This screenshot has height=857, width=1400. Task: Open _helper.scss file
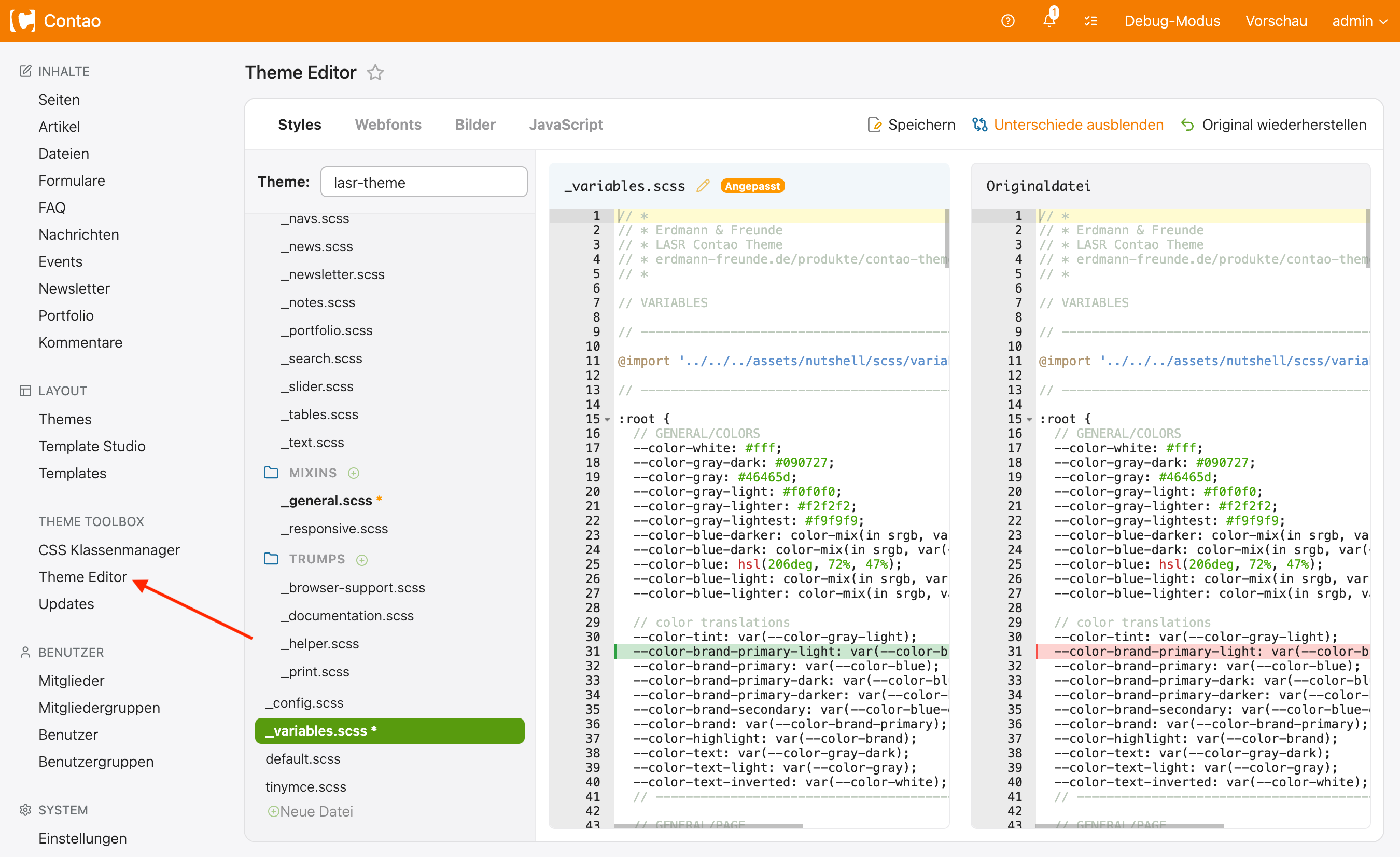(320, 643)
